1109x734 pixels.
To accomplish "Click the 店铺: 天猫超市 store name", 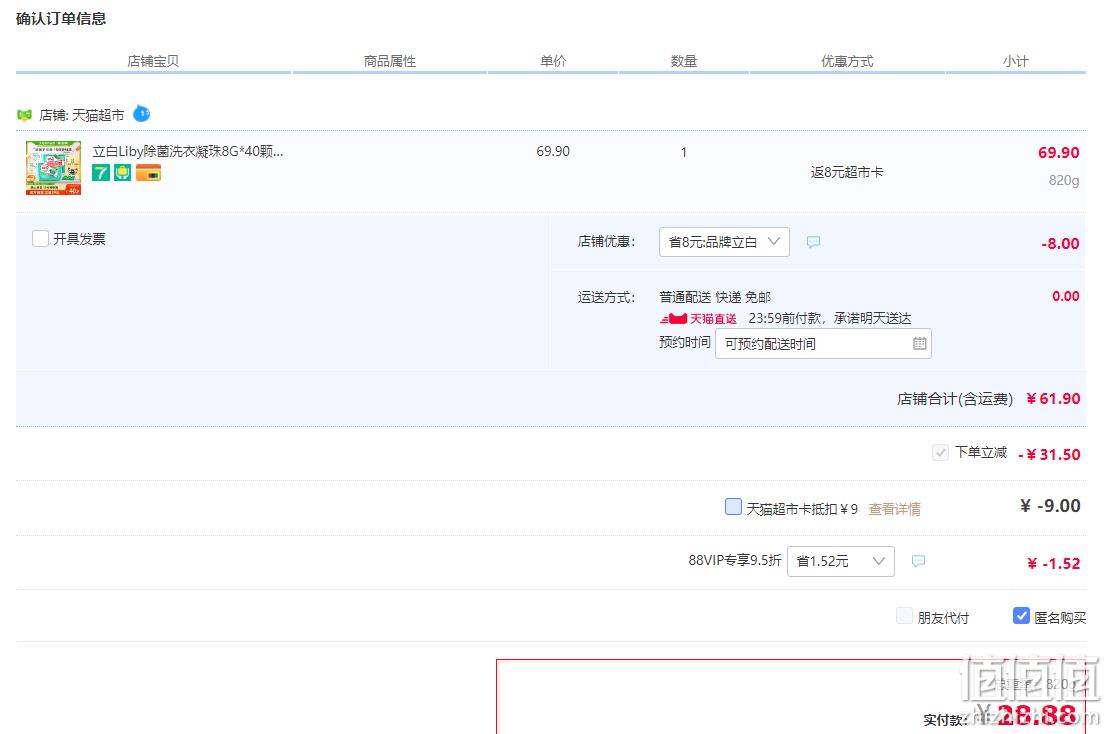I will [x=81, y=115].
